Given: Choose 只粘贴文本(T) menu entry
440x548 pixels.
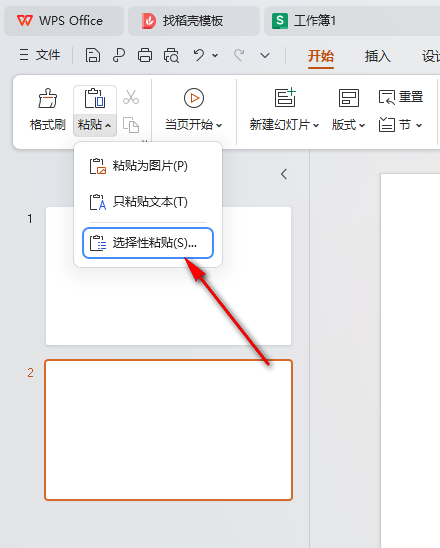Looking at the screenshot, I should pos(148,202).
